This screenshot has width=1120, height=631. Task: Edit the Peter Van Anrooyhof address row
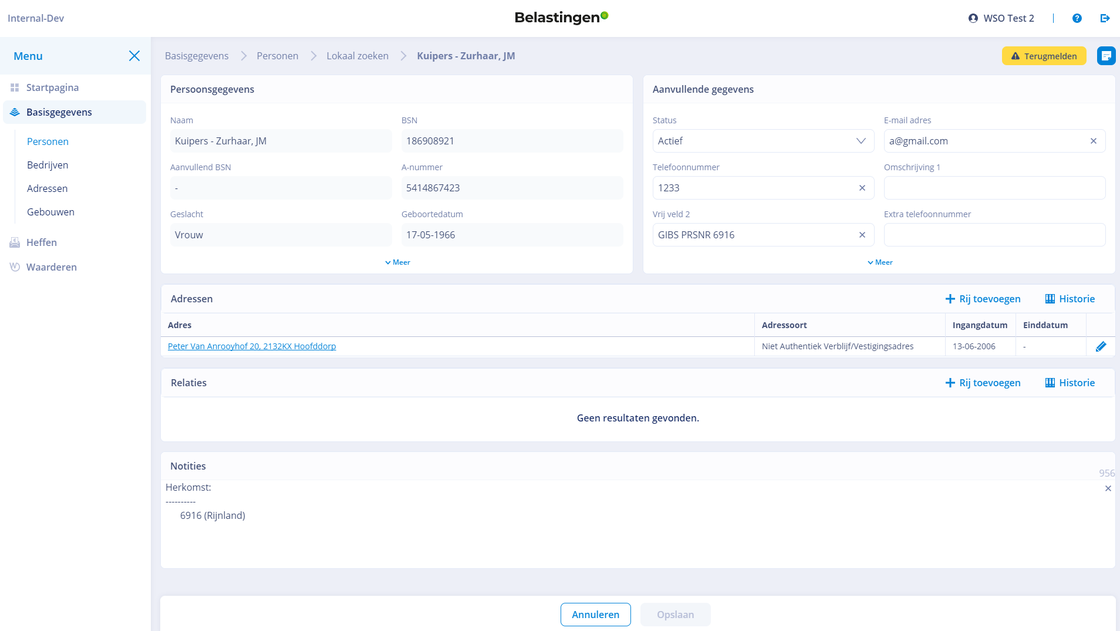(1101, 347)
